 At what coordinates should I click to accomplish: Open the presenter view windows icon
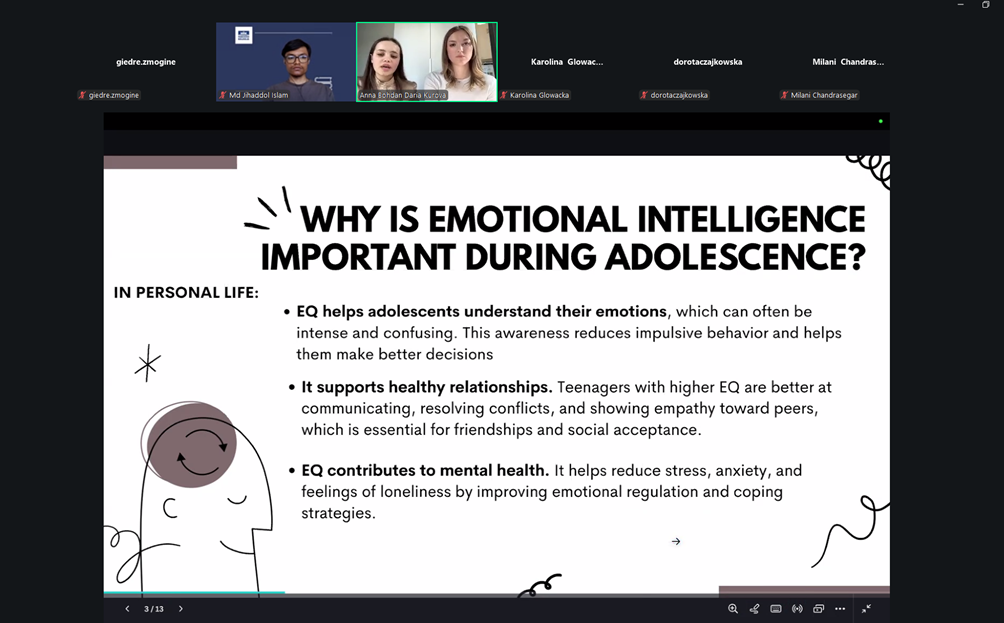click(x=818, y=609)
